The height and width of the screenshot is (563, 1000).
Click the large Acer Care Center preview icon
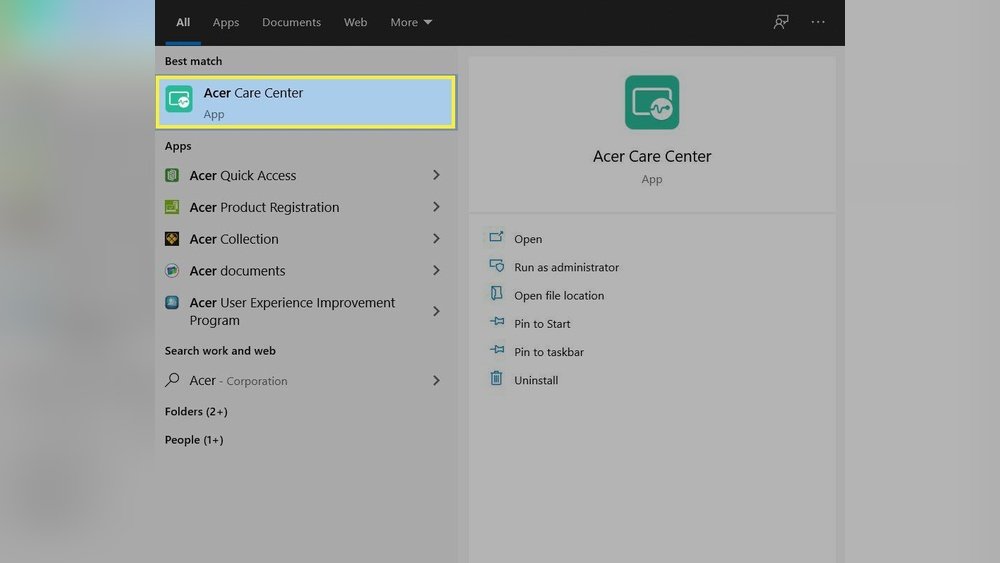click(x=652, y=103)
